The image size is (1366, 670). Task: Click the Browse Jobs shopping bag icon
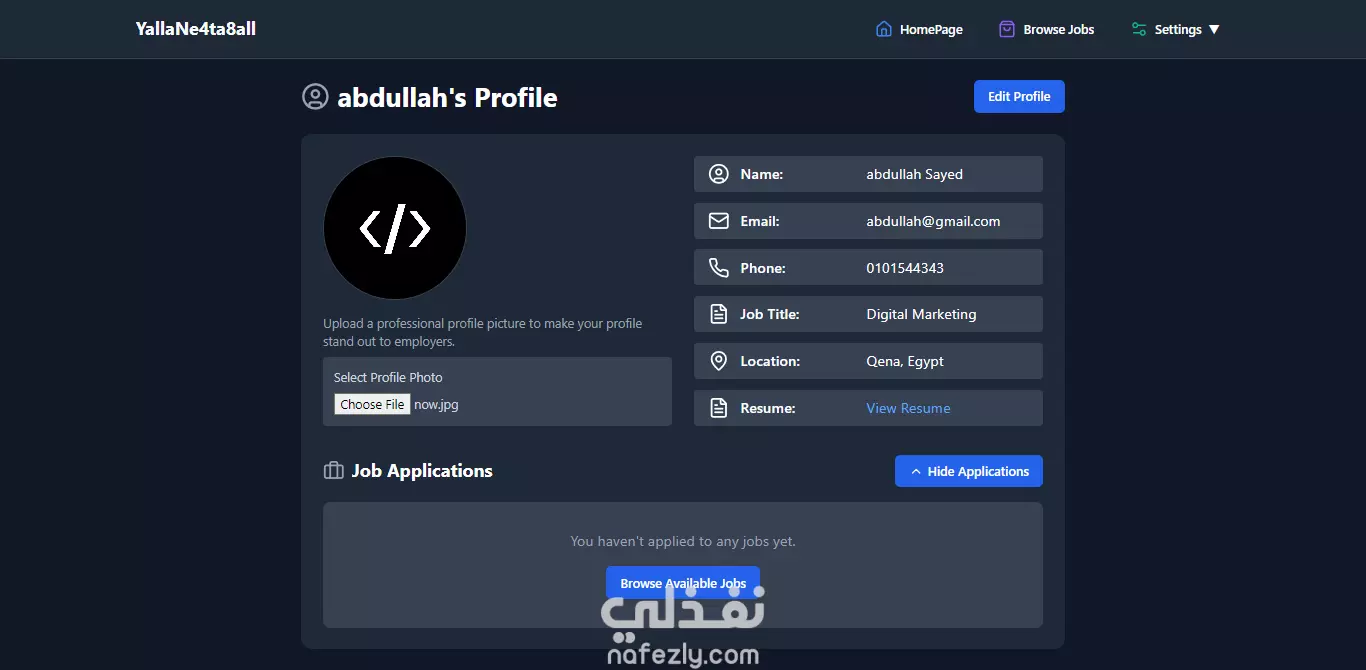tap(1007, 29)
